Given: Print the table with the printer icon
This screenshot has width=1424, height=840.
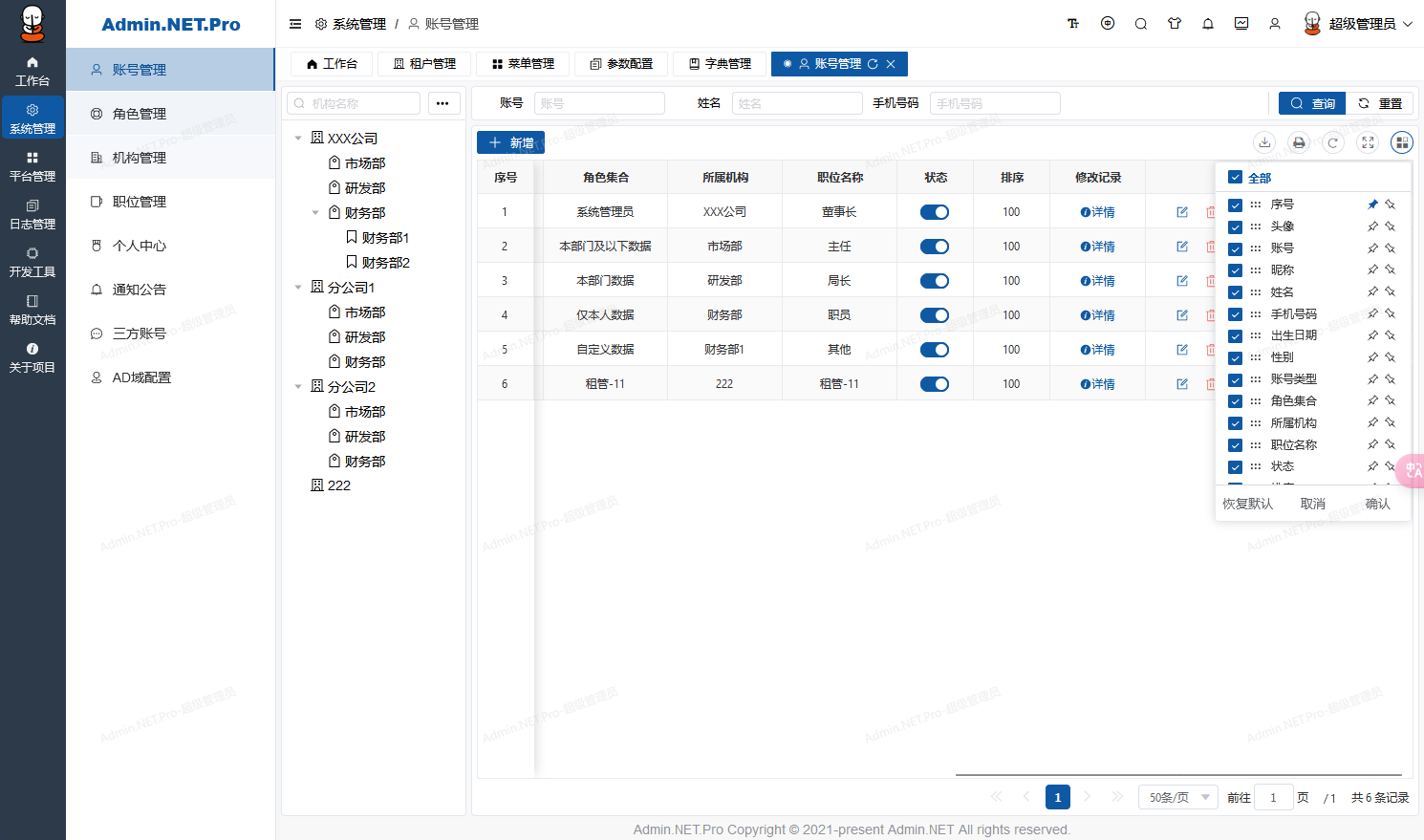Looking at the screenshot, I should coord(1299,142).
